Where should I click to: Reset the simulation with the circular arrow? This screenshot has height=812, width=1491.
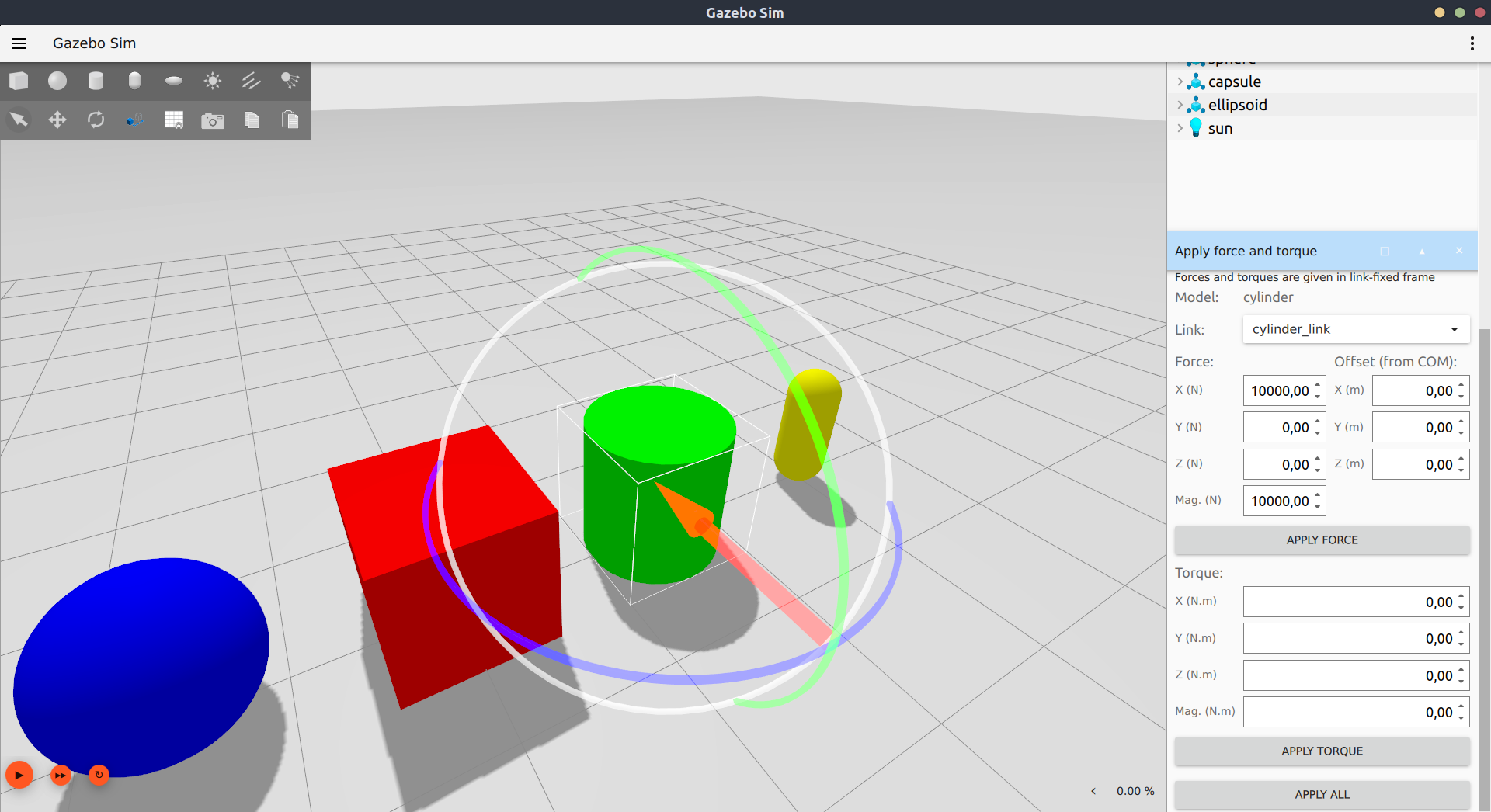click(x=99, y=775)
